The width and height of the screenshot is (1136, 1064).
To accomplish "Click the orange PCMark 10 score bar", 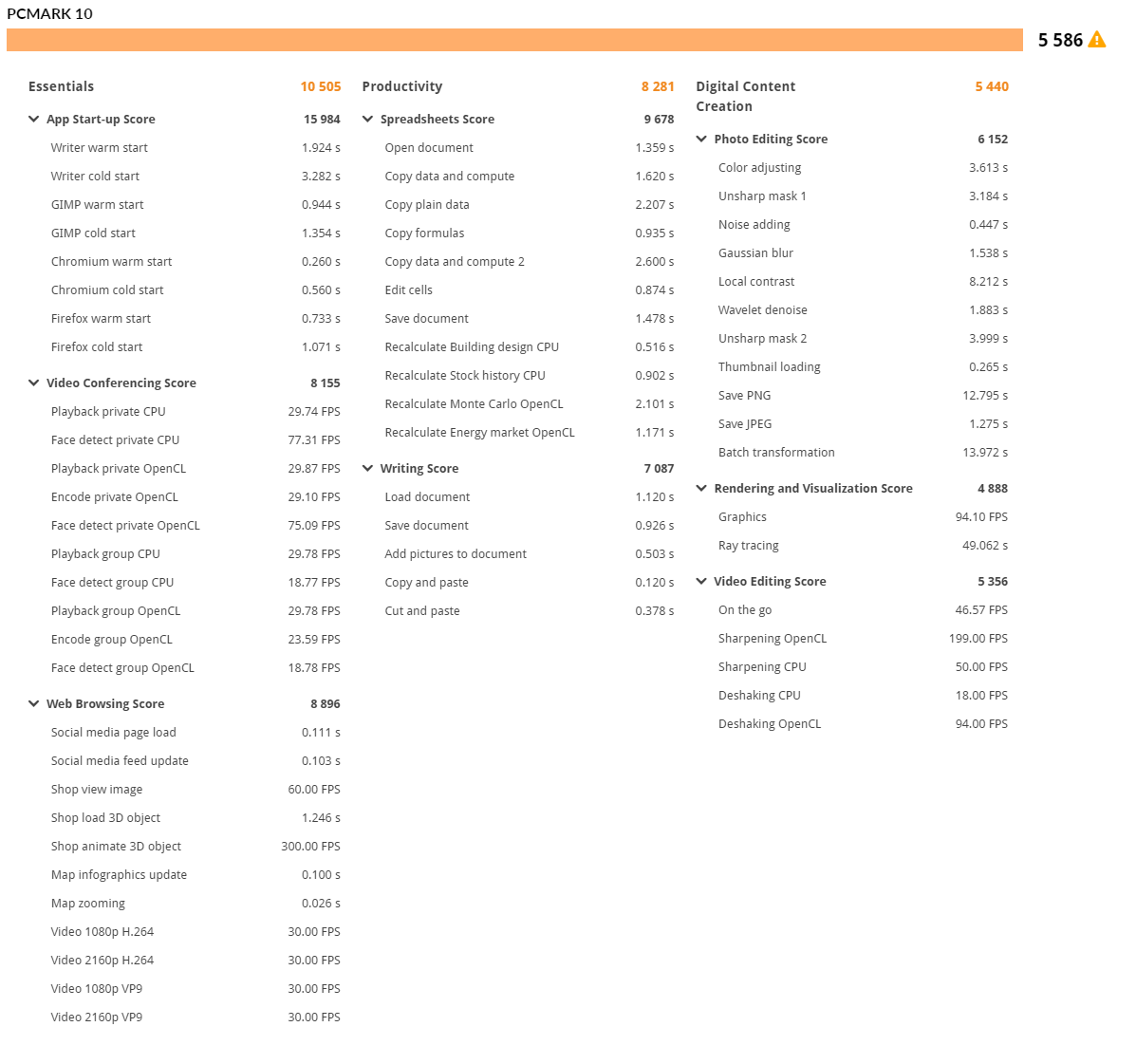I will (x=513, y=40).
